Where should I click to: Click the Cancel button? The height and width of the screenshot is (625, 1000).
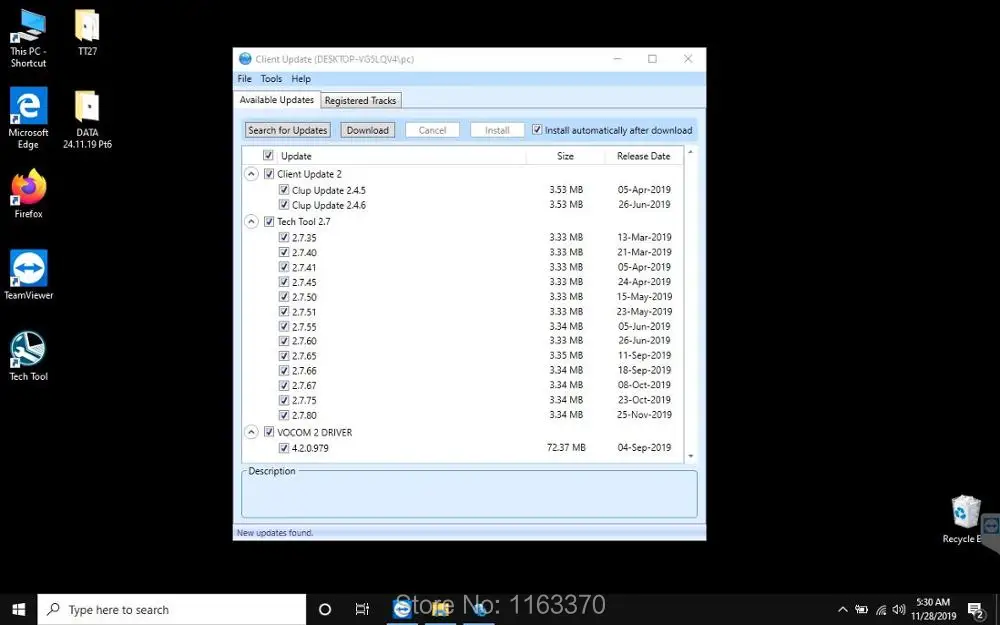(x=432, y=130)
